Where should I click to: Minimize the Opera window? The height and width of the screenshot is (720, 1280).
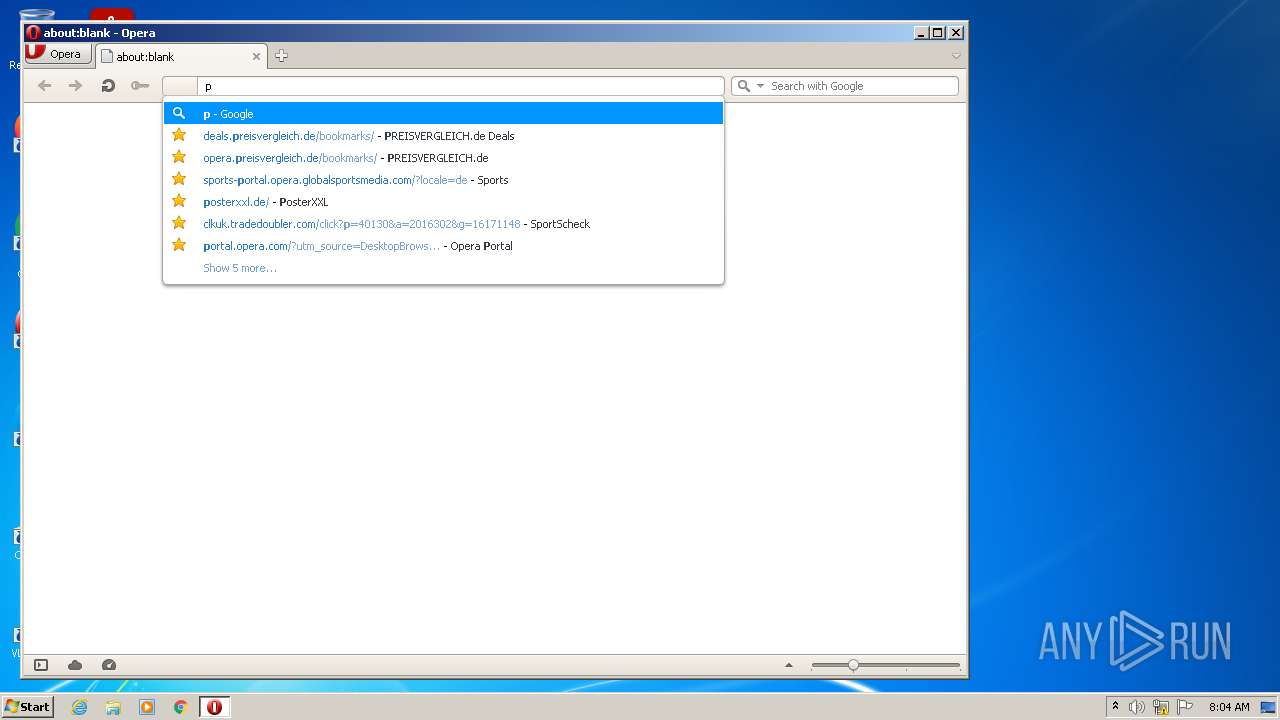pyautogui.click(x=921, y=33)
